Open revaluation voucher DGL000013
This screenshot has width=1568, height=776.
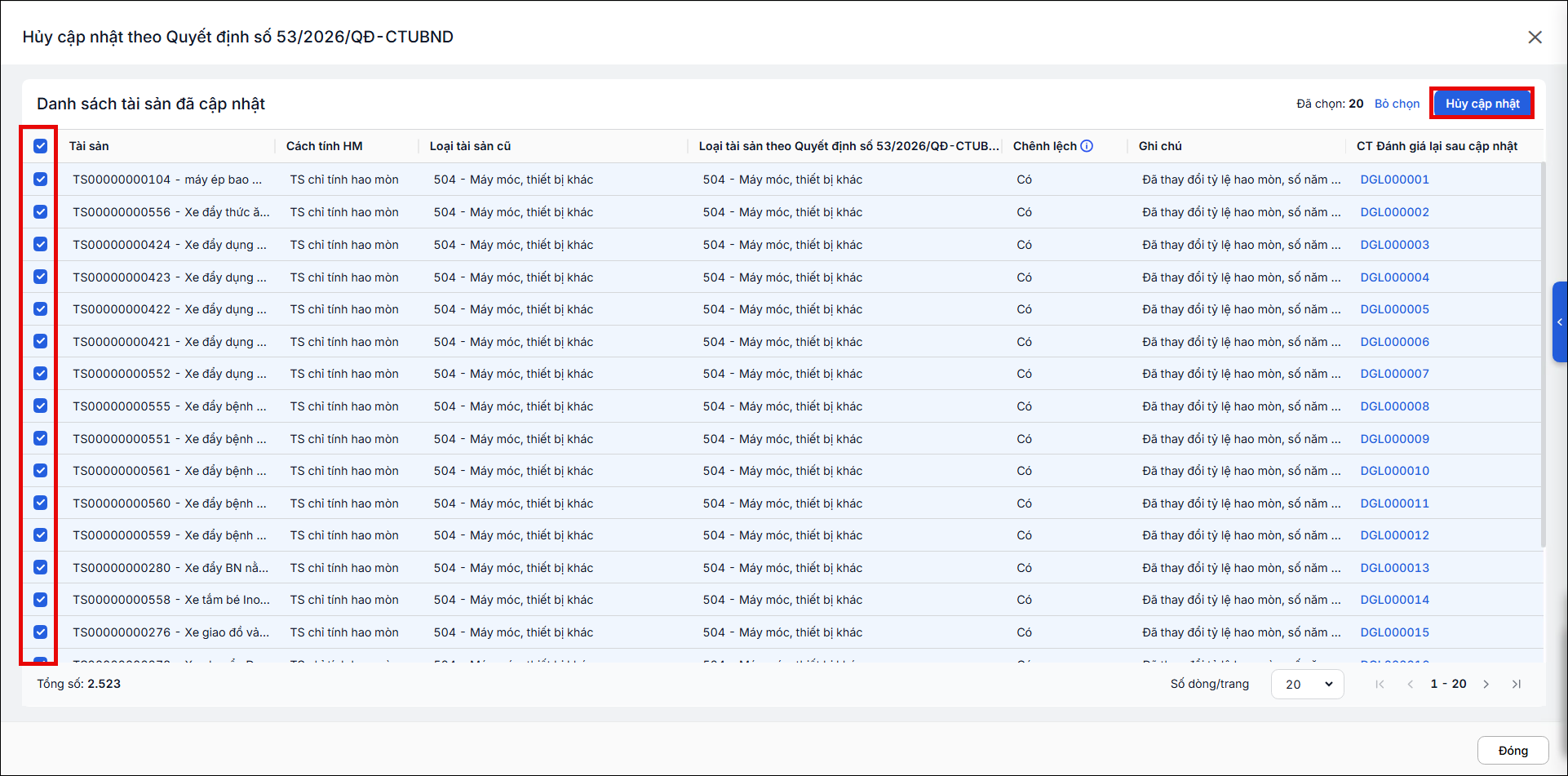coord(1394,568)
